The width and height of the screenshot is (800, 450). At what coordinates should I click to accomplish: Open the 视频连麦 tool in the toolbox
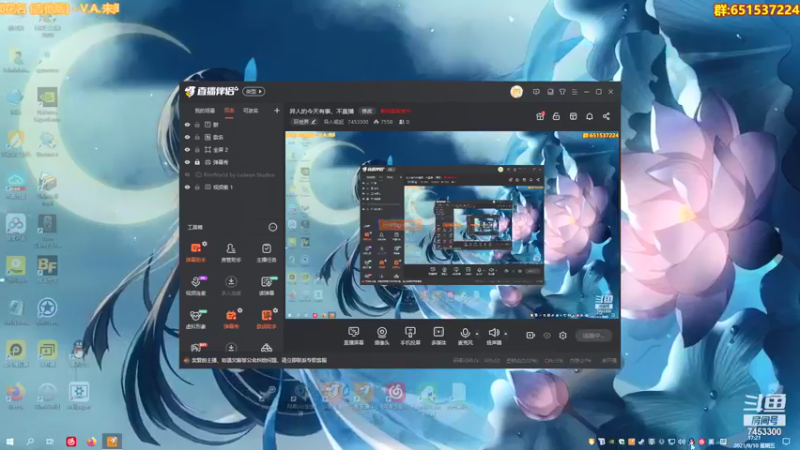[195, 286]
